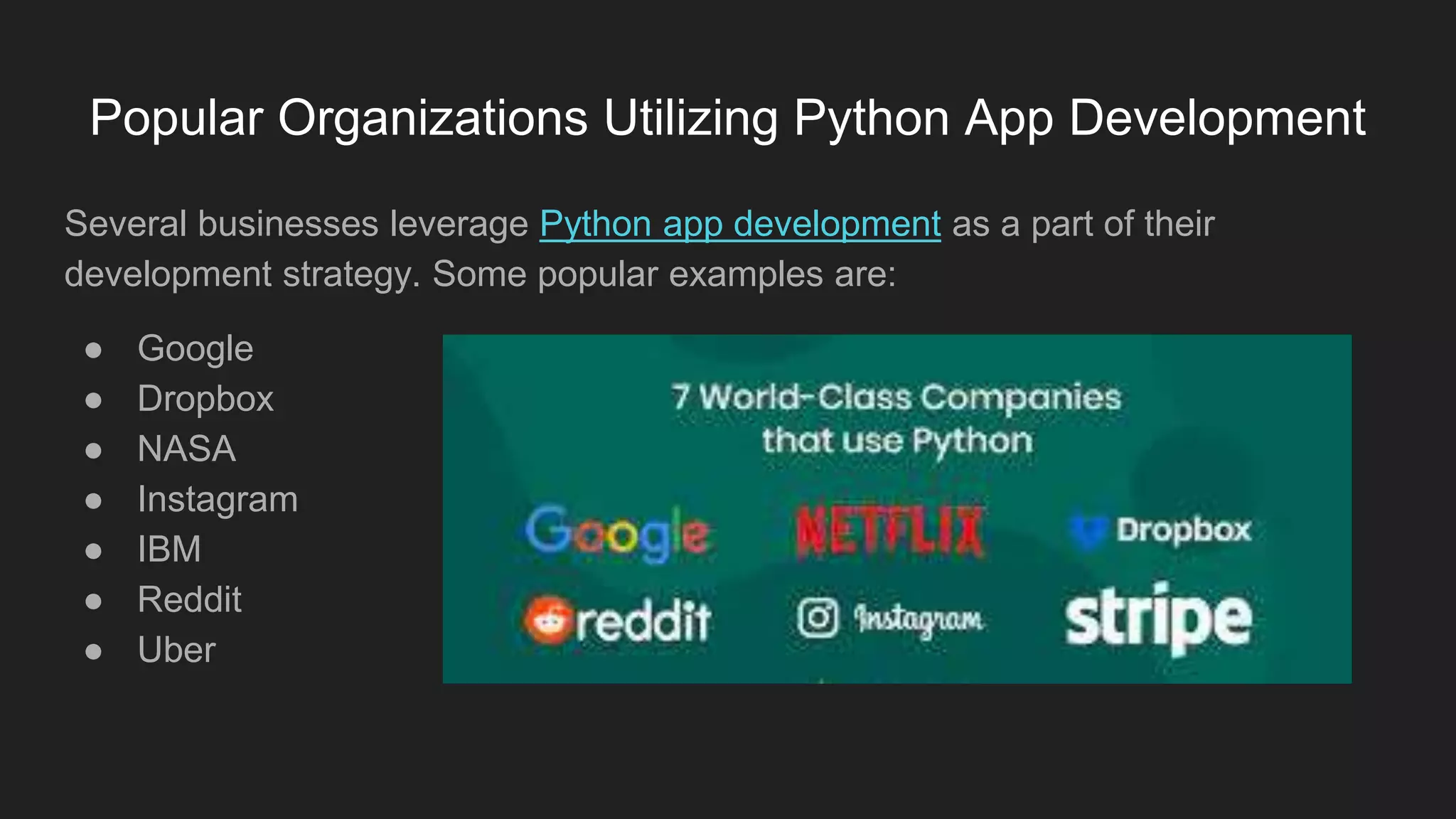
Task: Click the Google logo in the image
Action: [617, 534]
